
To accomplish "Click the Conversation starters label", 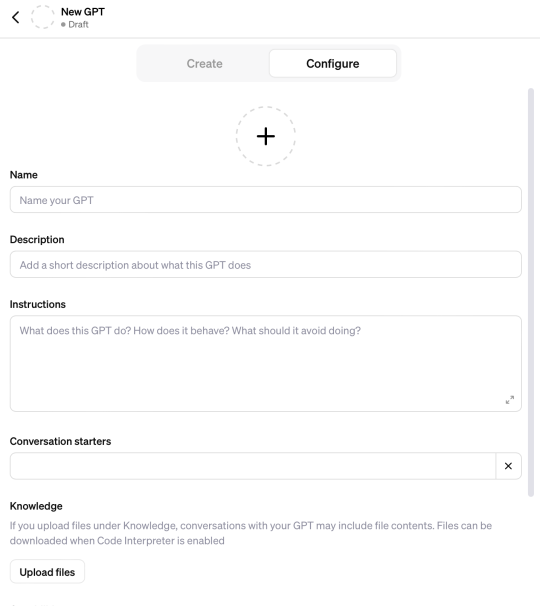I will (60, 441).
